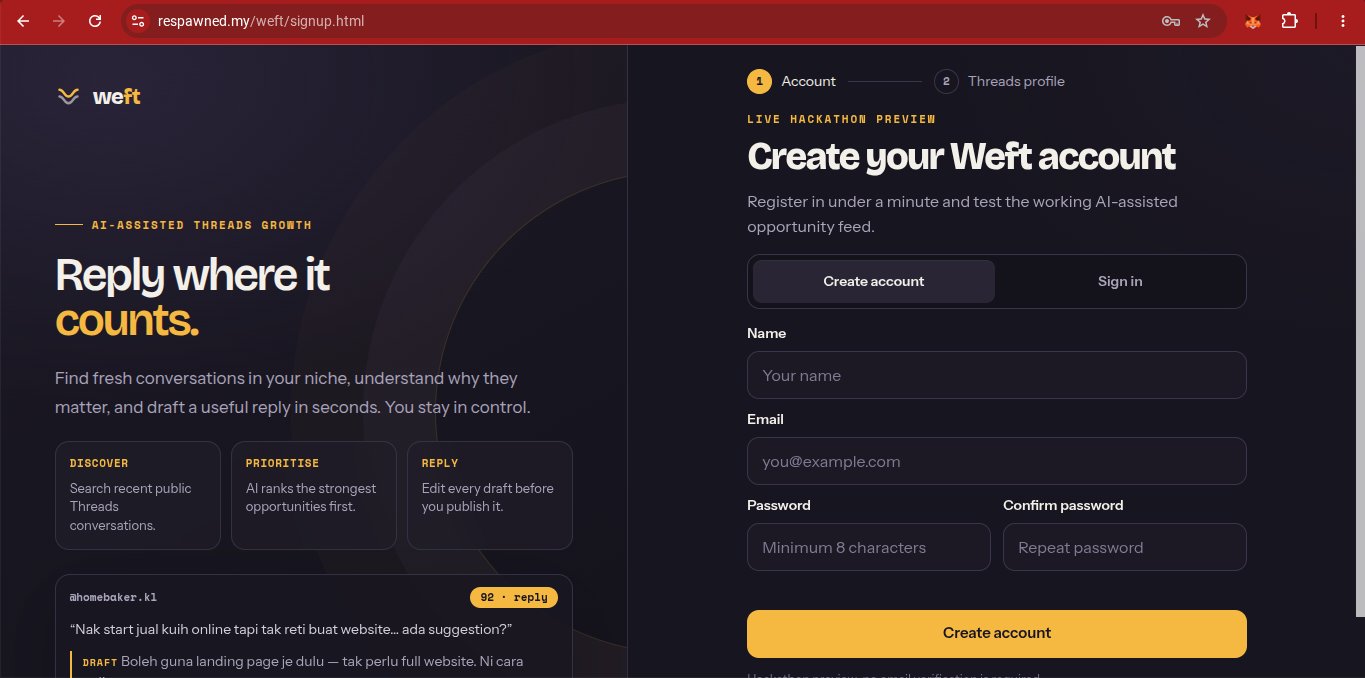Screen dimensions: 1365x678
Task: Reload the page with the refresh icon
Action: [x=95, y=21]
